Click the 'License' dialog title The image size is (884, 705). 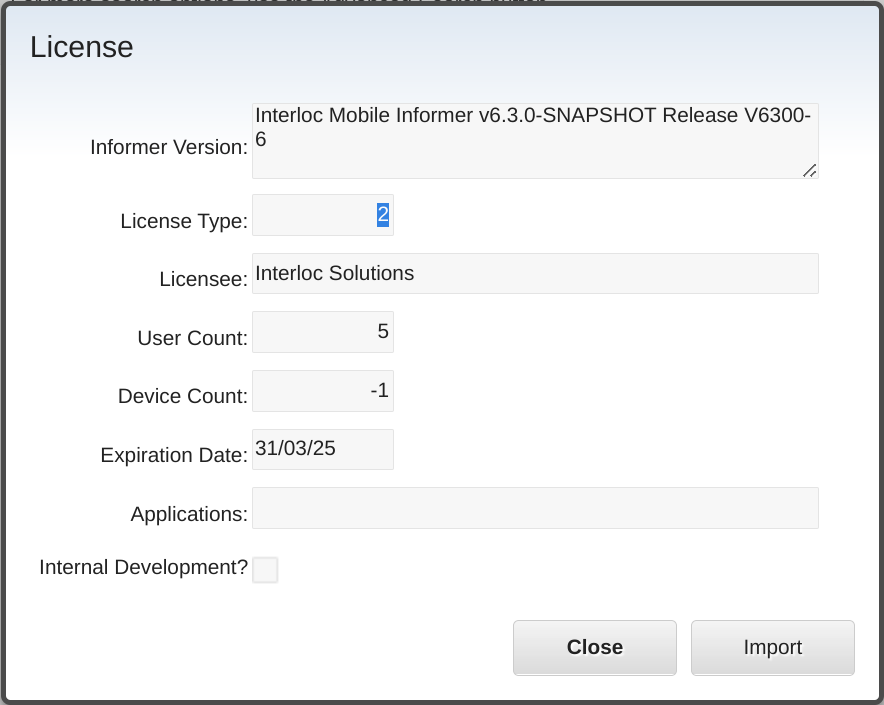pos(82,47)
